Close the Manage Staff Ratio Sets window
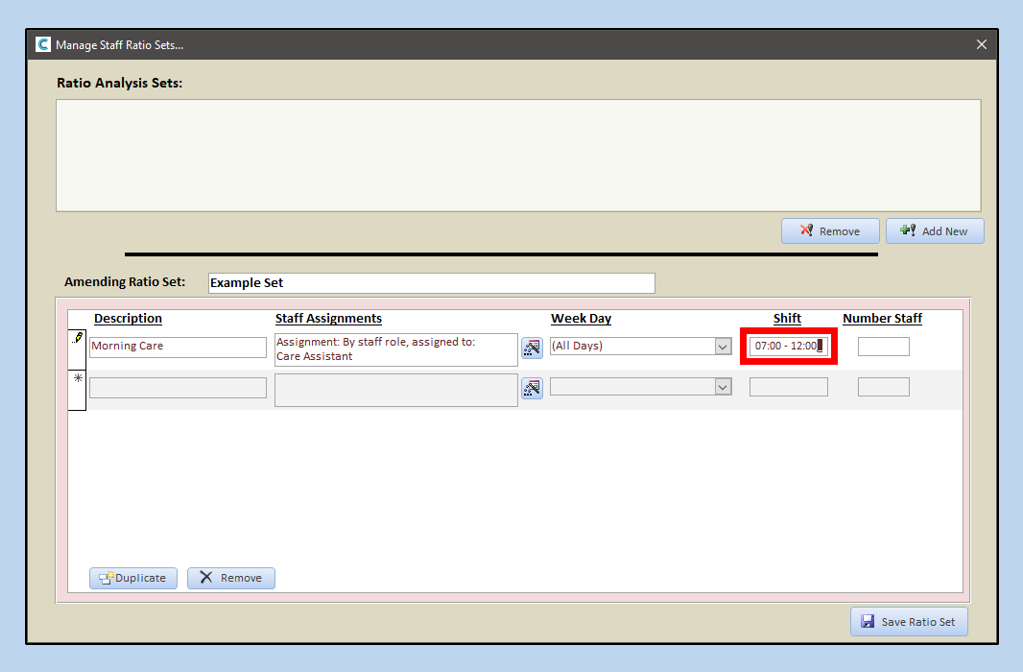Viewport: 1023px width, 672px height. click(x=981, y=45)
